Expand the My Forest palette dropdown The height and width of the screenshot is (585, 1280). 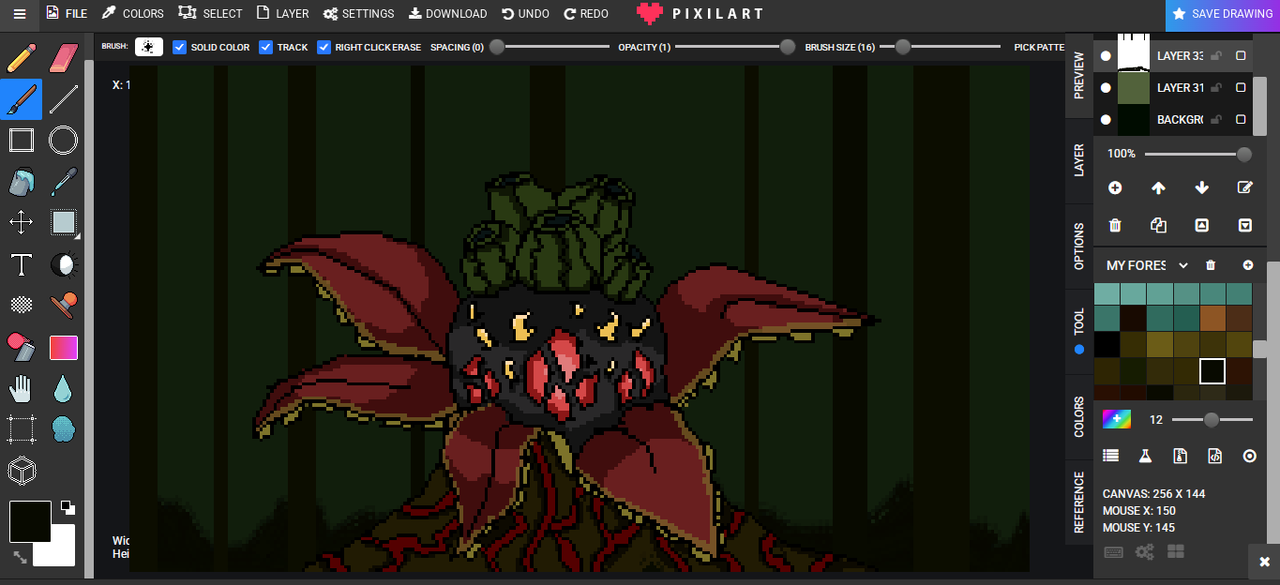pos(1183,265)
